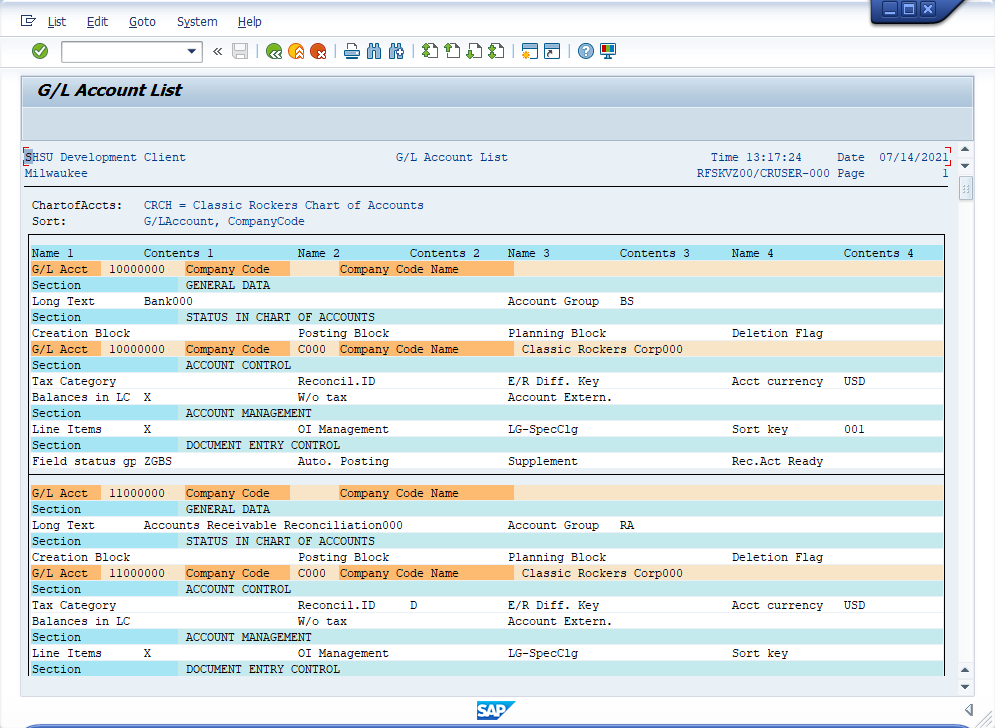This screenshot has height=728, width=995.
Task: Click the SAP logo at the bottom
Action: (x=495, y=710)
